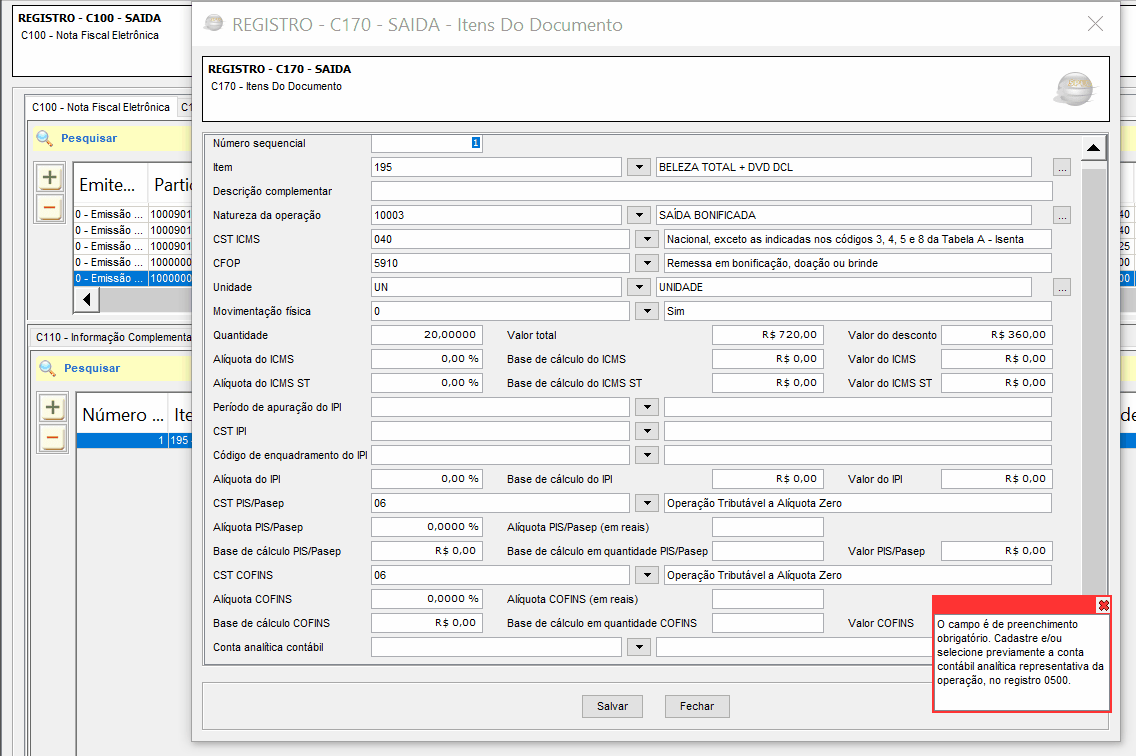
Task: Edit the Quantidade field showing 20,00000
Action: (427, 335)
